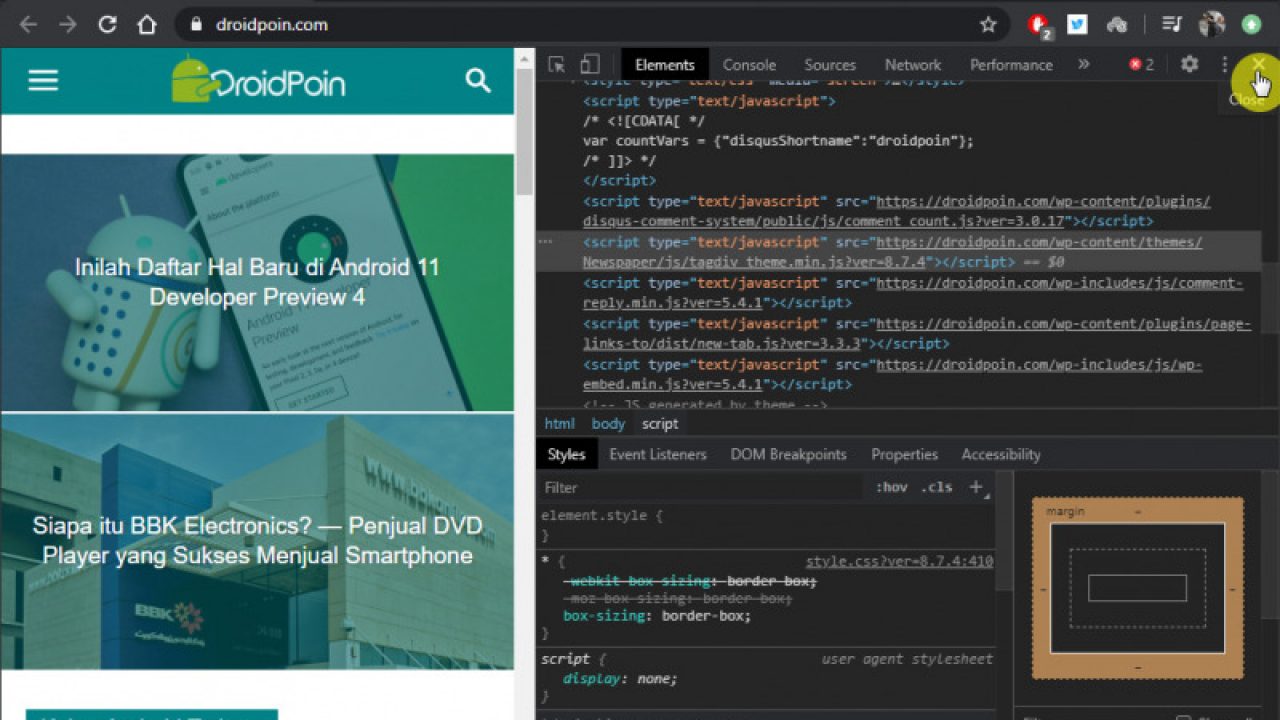The image size is (1280, 720).
Task: Open the DroidPoin hamburger menu
Action: [x=43, y=81]
